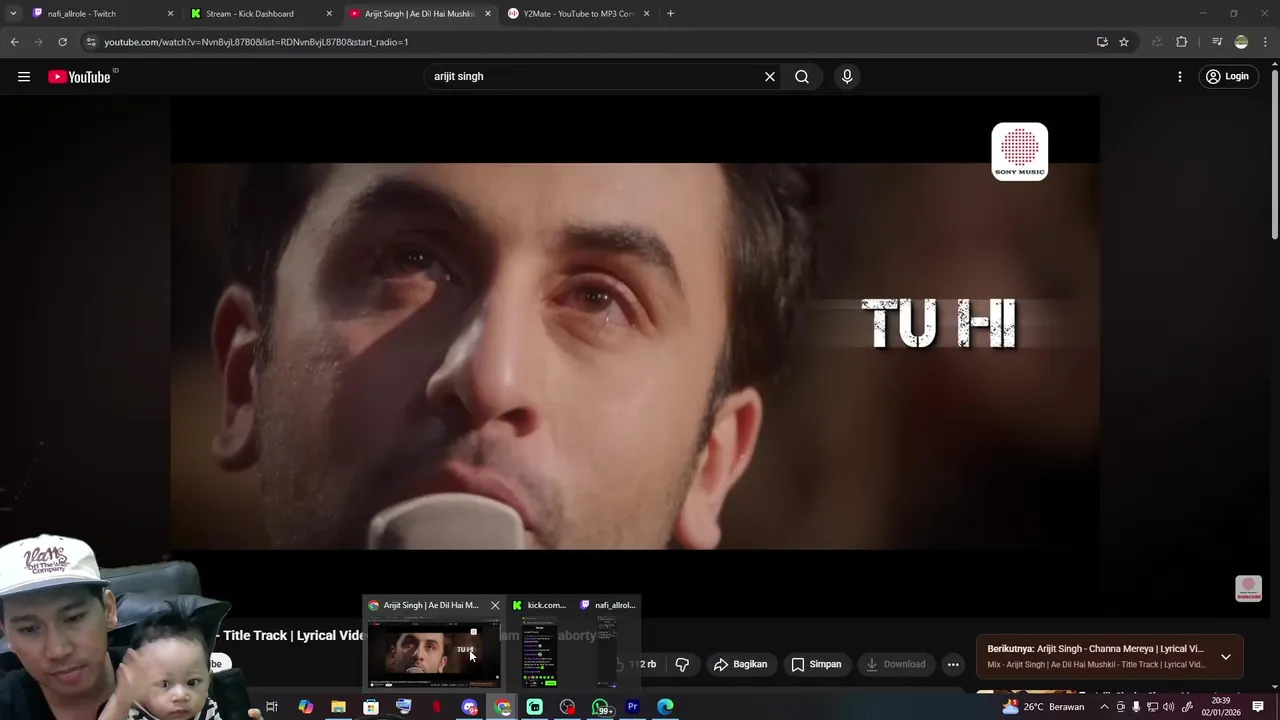The image size is (1280, 720).
Task: Open the browser extensions puzzle icon
Action: coord(1182,42)
